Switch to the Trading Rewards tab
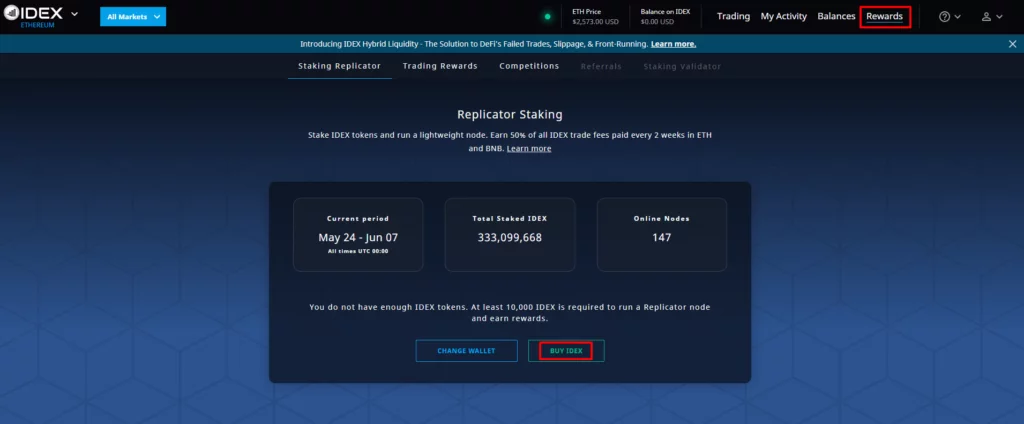The image size is (1024, 424). pyautogui.click(x=440, y=66)
